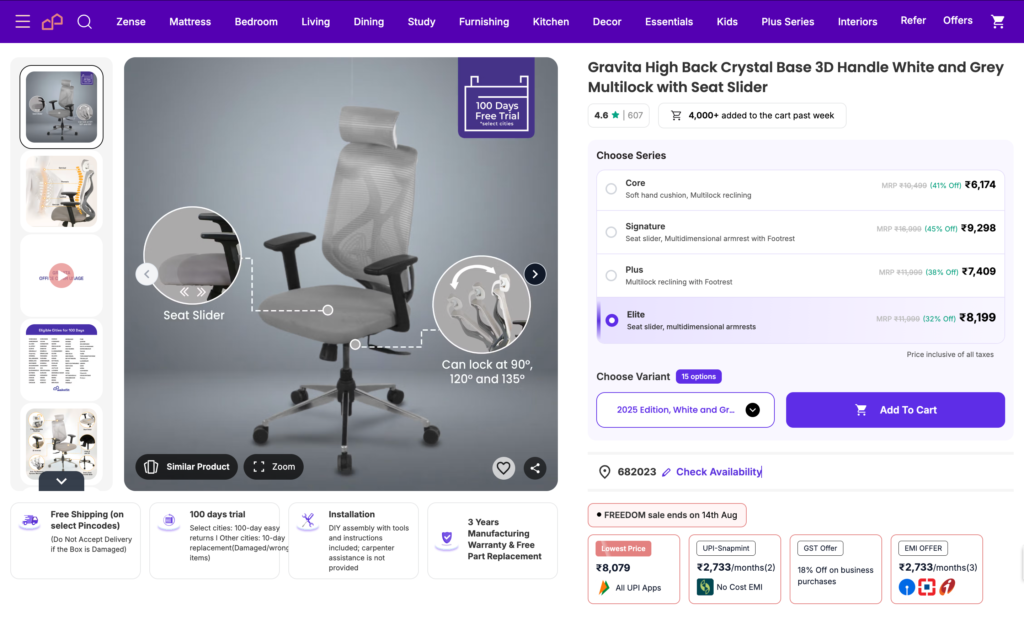Viewport: 1024px width, 640px height.
Task: Click the blue bank logo in EMI offer
Action: (x=906, y=587)
